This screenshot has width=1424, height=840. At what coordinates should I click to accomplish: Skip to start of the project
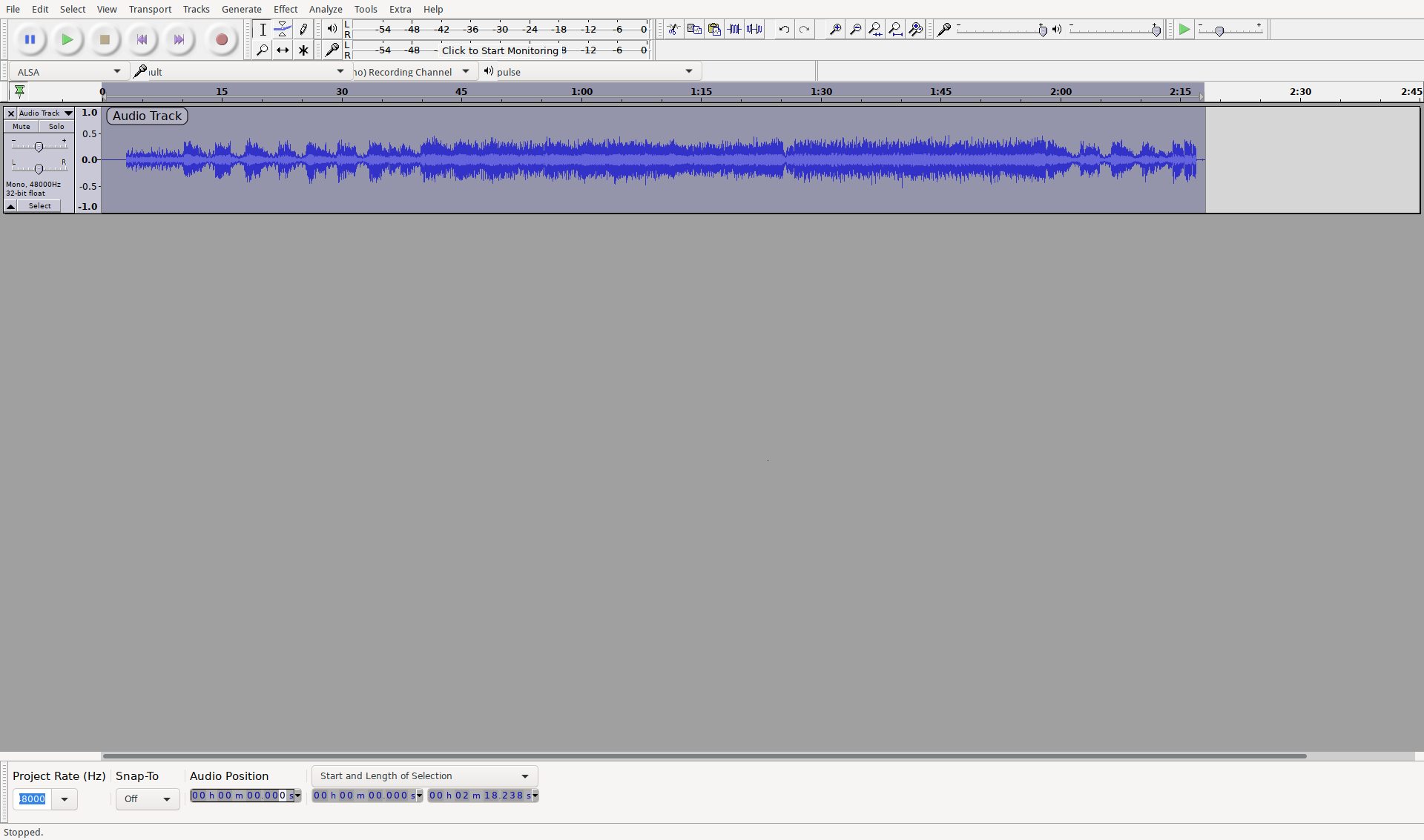[142, 39]
